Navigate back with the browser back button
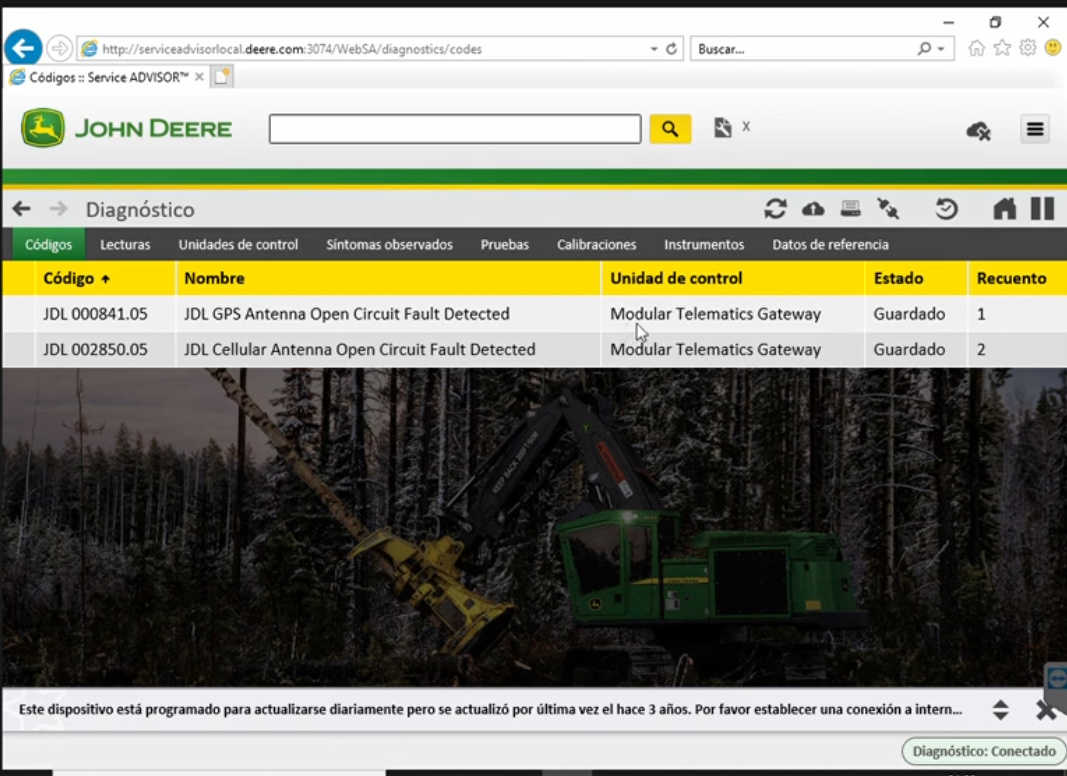This screenshot has height=776, width=1067. [x=22, y=47]
